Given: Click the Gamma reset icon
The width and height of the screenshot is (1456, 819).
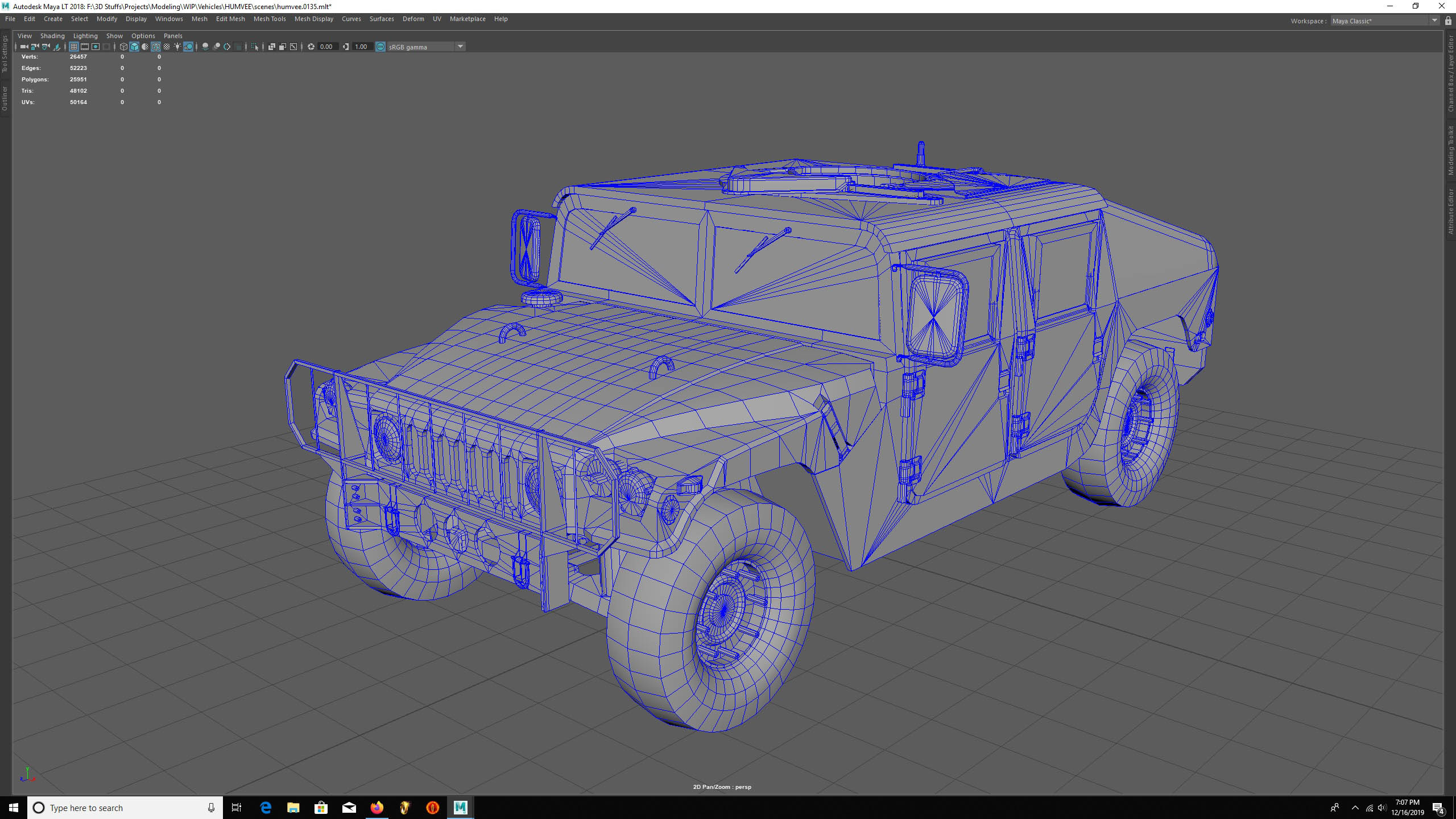Looking at the screenshot, I should tap(345, 47).
